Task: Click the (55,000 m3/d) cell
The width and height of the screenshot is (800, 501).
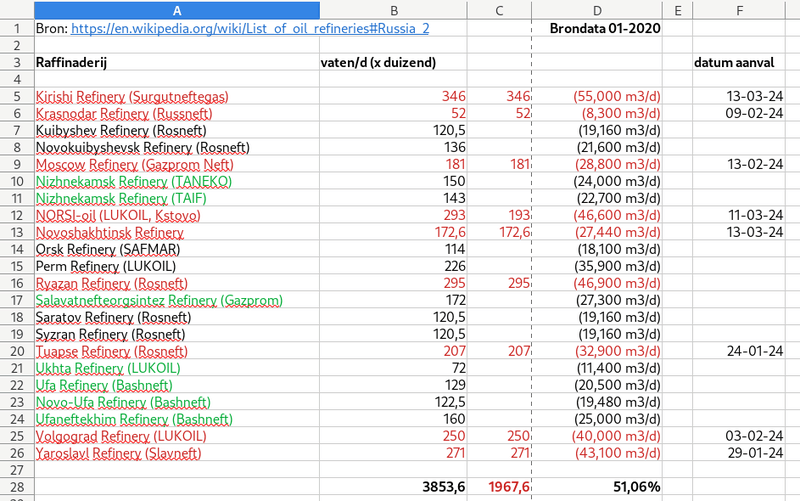Action: (x=597, y=96)
